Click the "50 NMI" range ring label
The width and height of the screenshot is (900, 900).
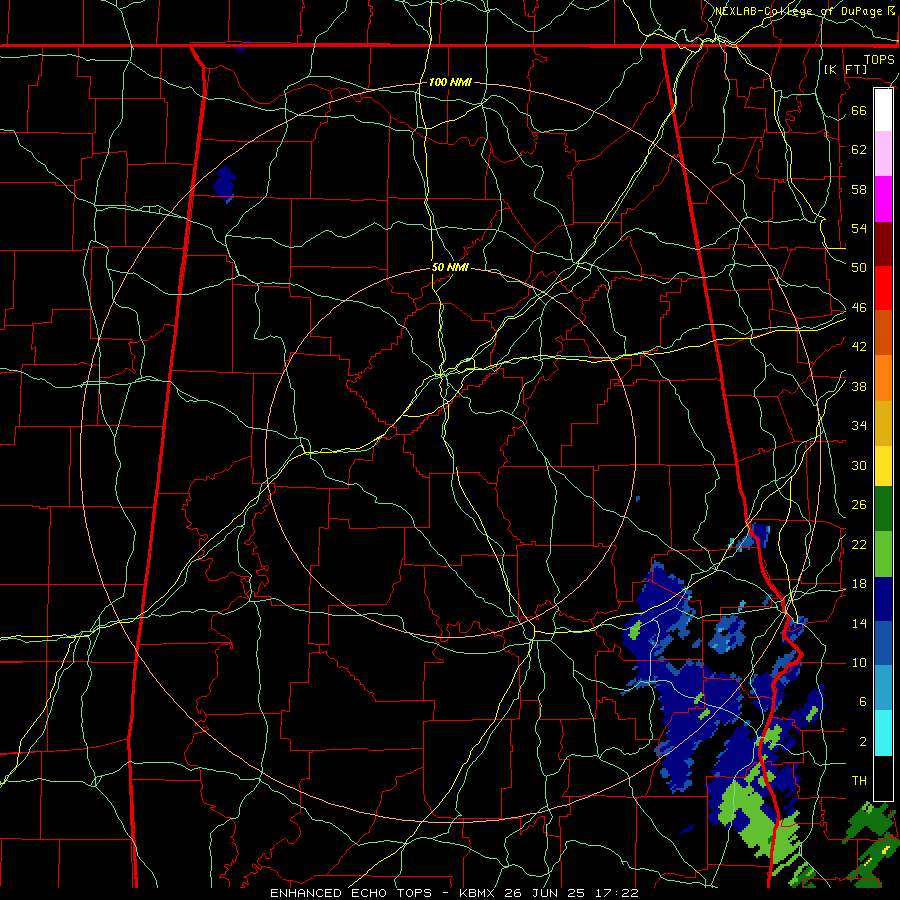[450, 267]
